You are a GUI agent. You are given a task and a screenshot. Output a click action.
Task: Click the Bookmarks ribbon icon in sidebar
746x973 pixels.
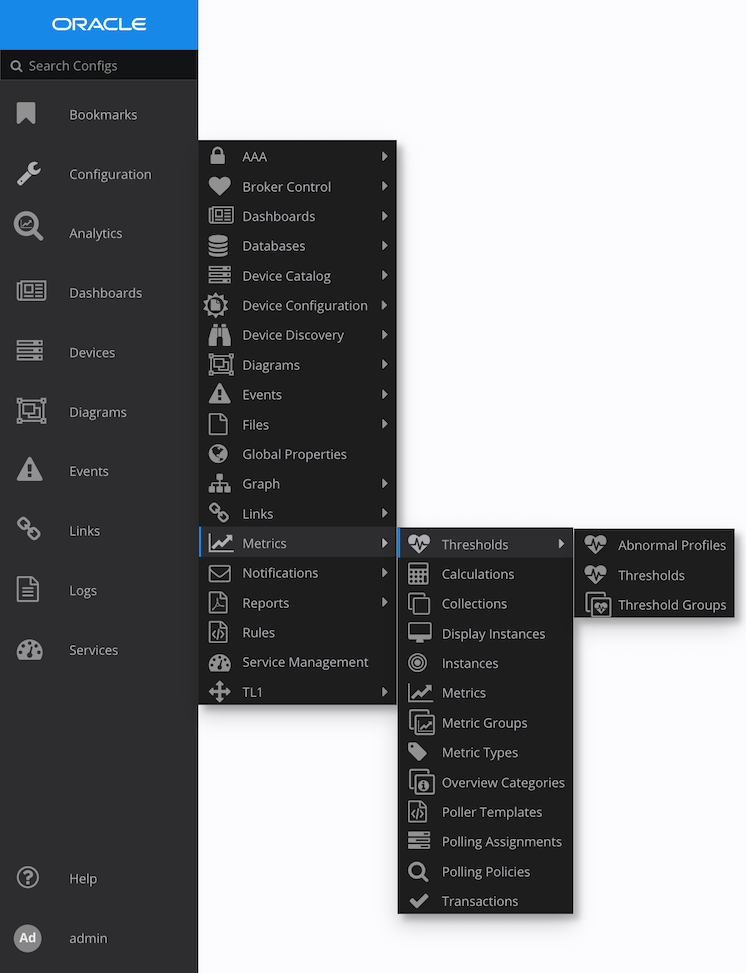26,114
